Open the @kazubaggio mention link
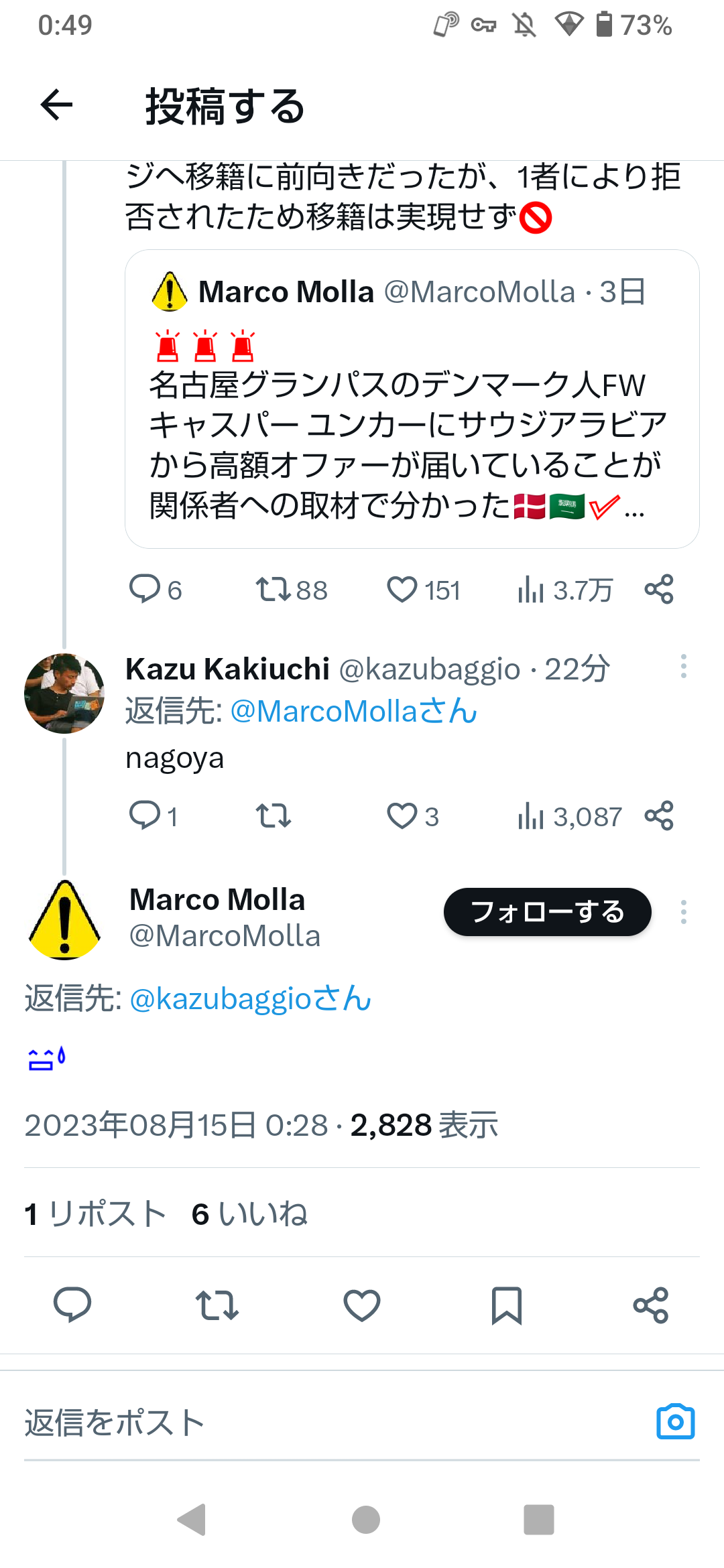The height and width of the screenshot is (1568, 724). point(249,999)
